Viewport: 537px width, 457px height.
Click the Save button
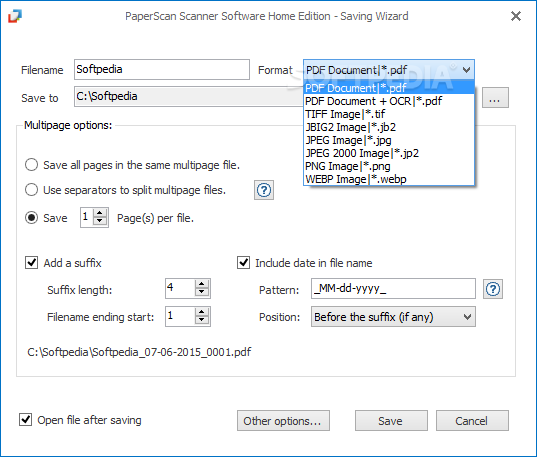391,421
